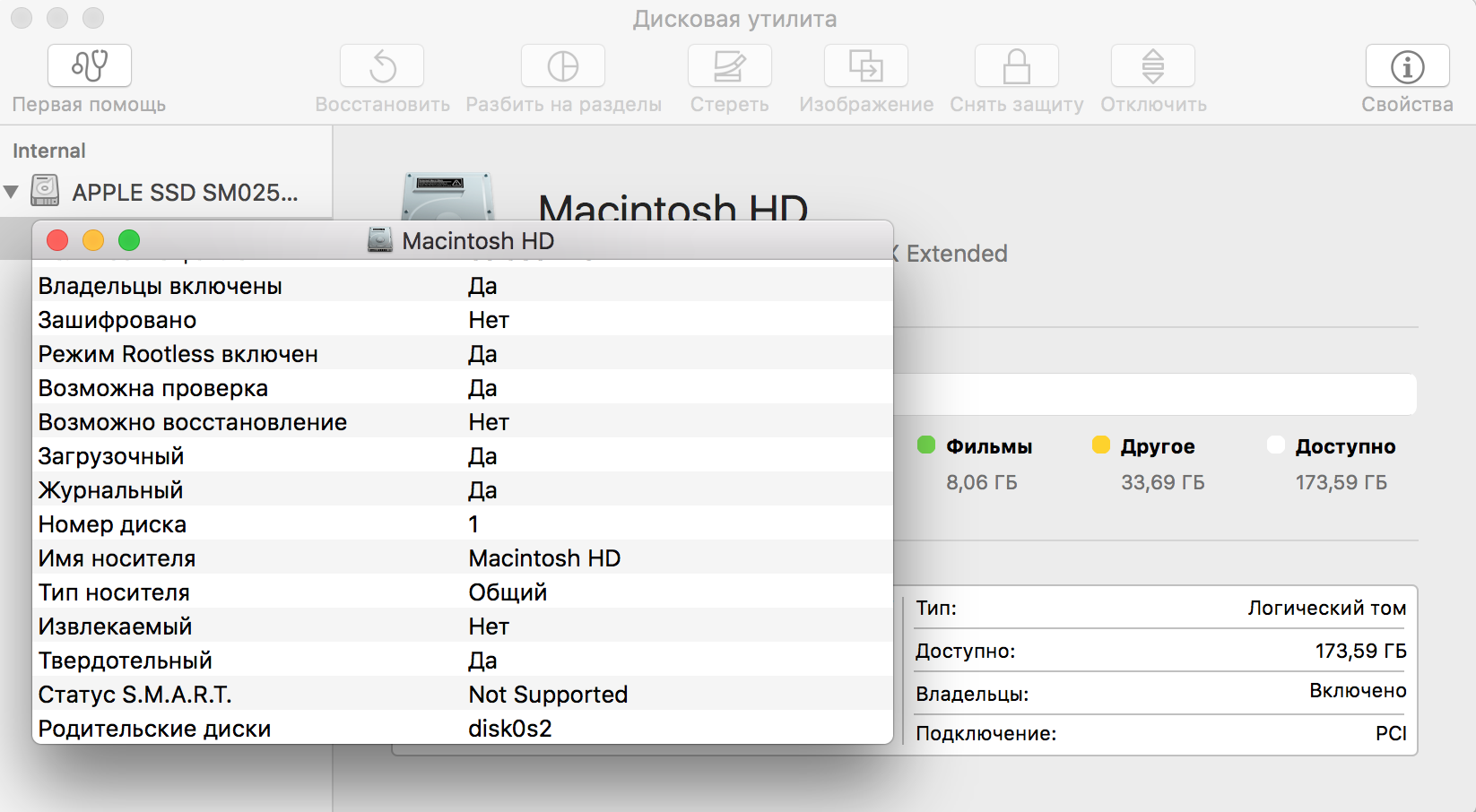Open Разбить на разделы partition tool

[563, 66]
